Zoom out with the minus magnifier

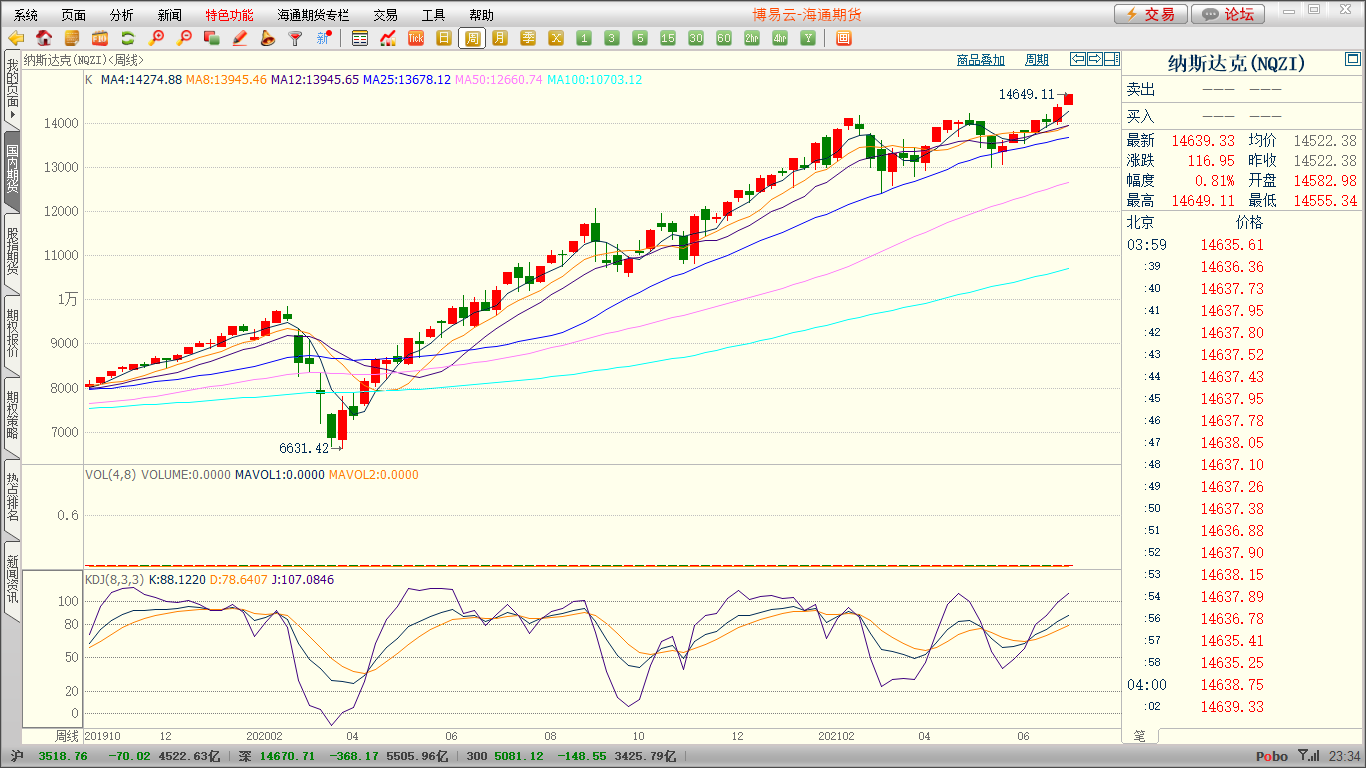click(x=184, y=38)
